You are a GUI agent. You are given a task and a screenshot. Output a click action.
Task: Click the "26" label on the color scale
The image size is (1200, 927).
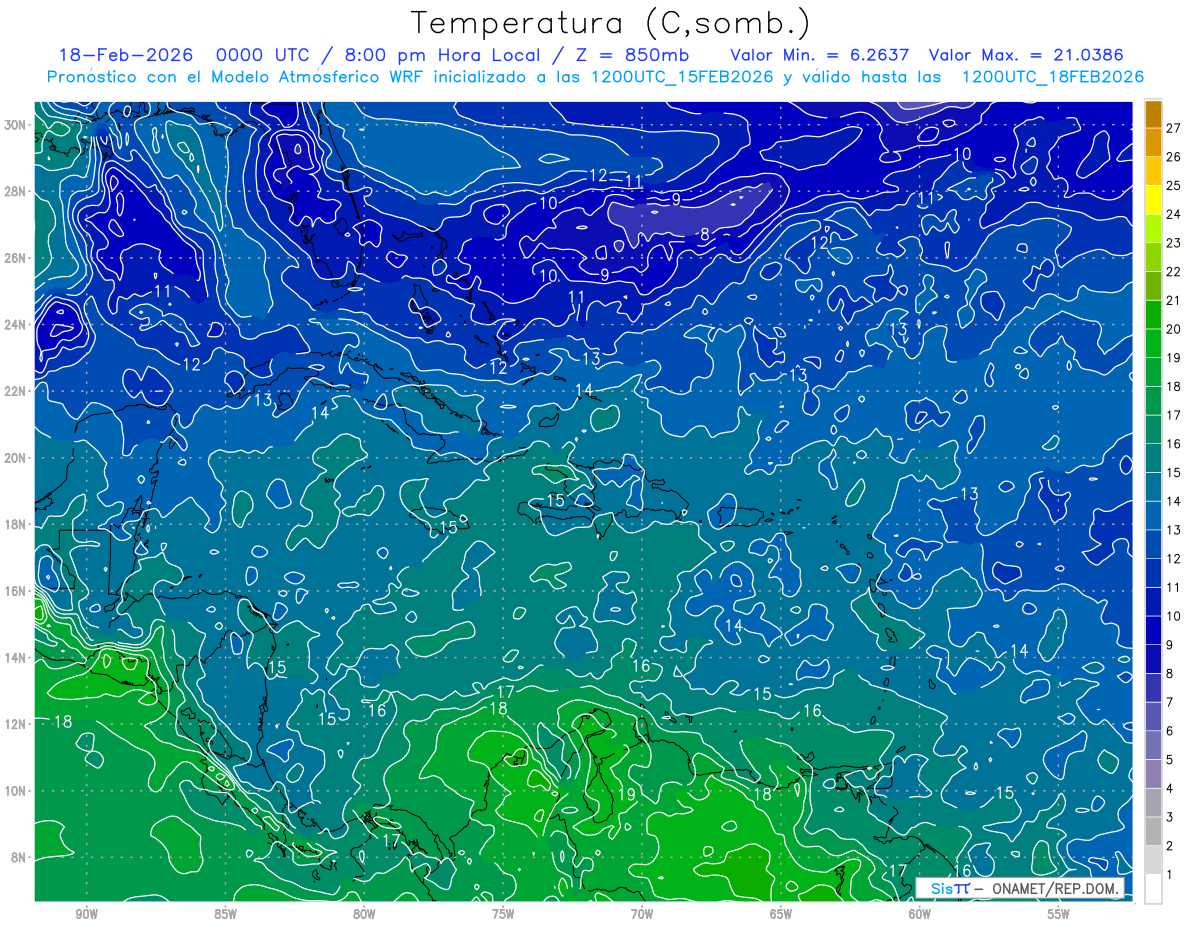tap(1173, 157)
